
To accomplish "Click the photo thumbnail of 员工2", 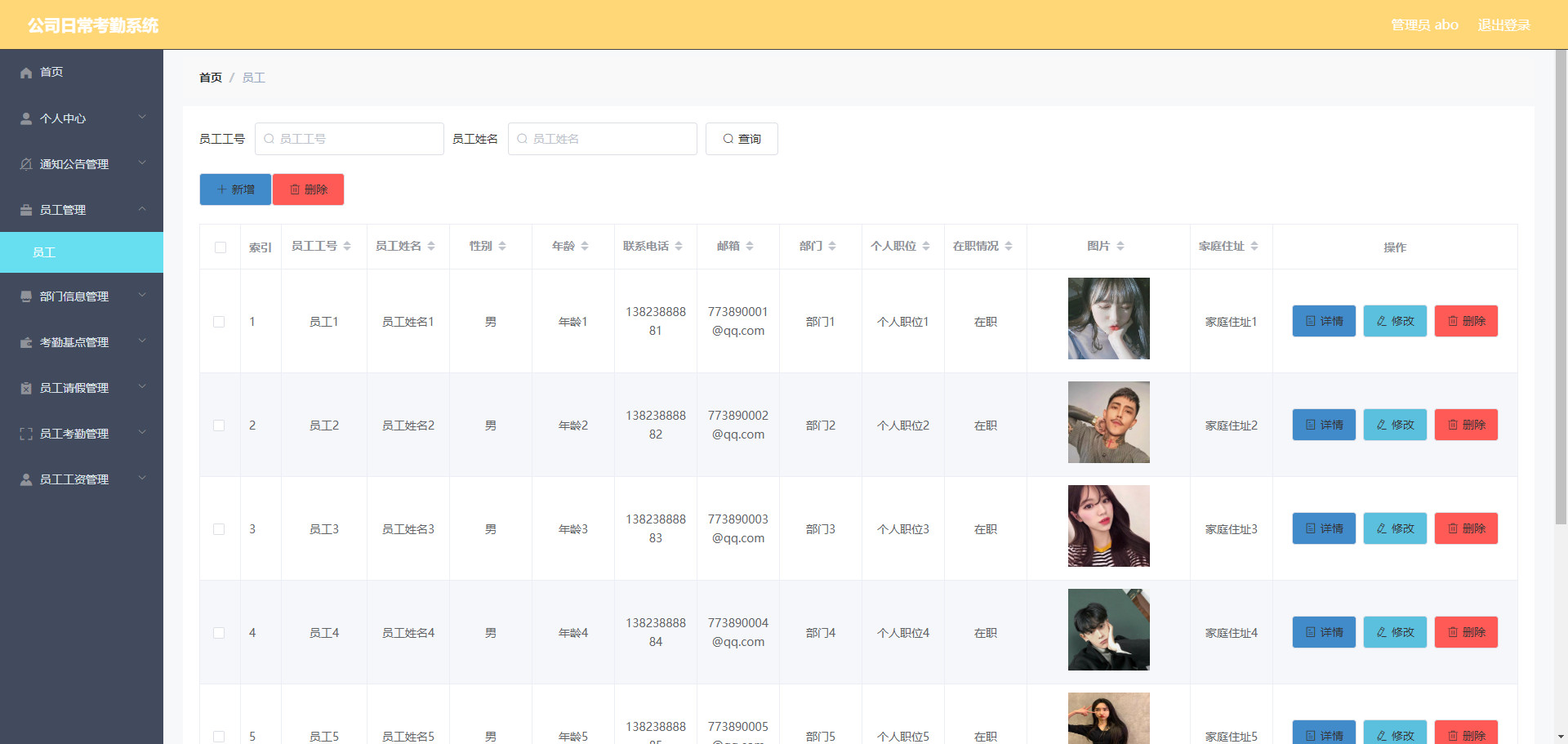I will tap(1109, 422).
